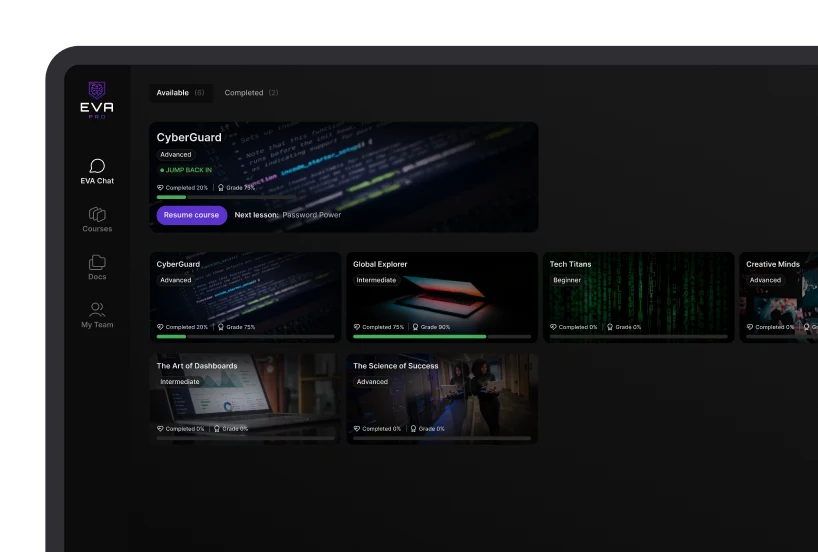Click the featured CyberGuard progress bar
Screen dimensions: 818x552
pyautogui.click(x=227, y=197)
